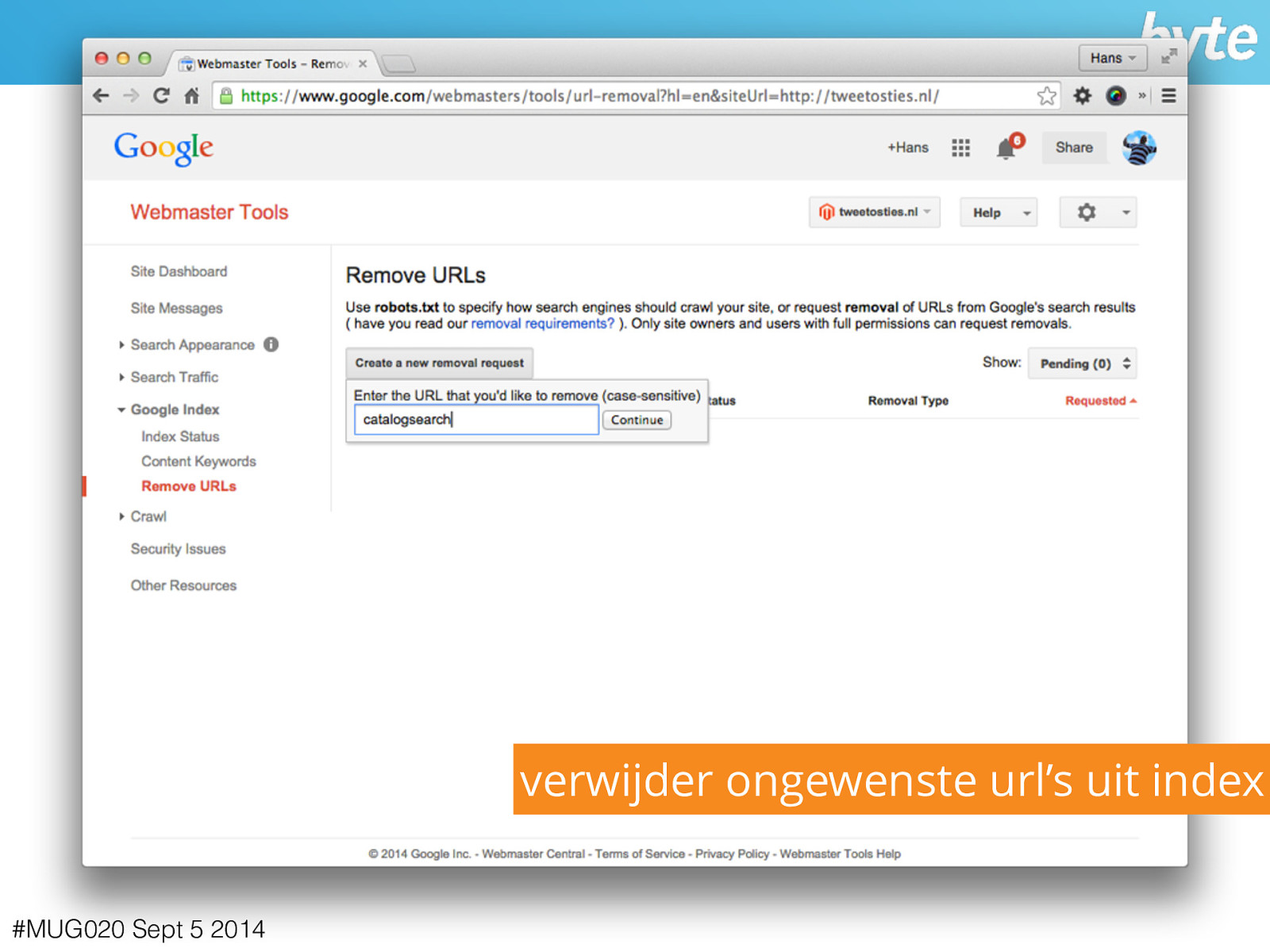The image size is (1270, 952).
Task: Click the colorful round extension icon
Action: [1116, 96]
